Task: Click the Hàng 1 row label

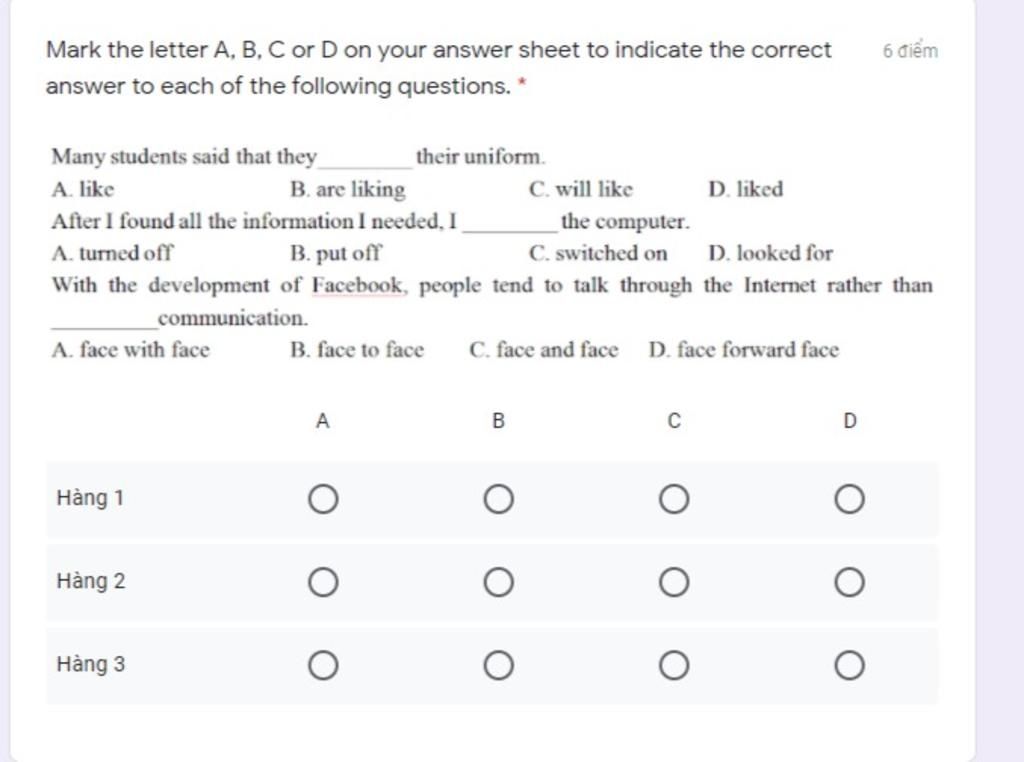Action: (90, 498)
